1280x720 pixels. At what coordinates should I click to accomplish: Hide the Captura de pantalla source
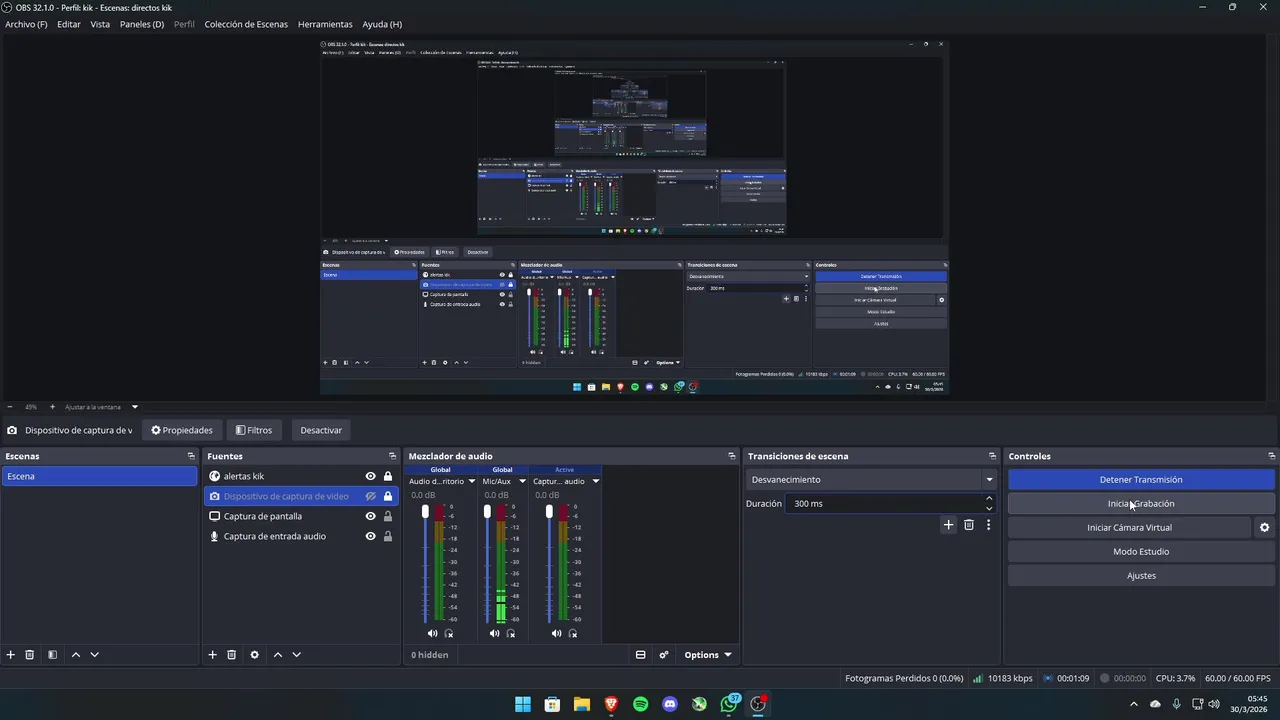370,516
